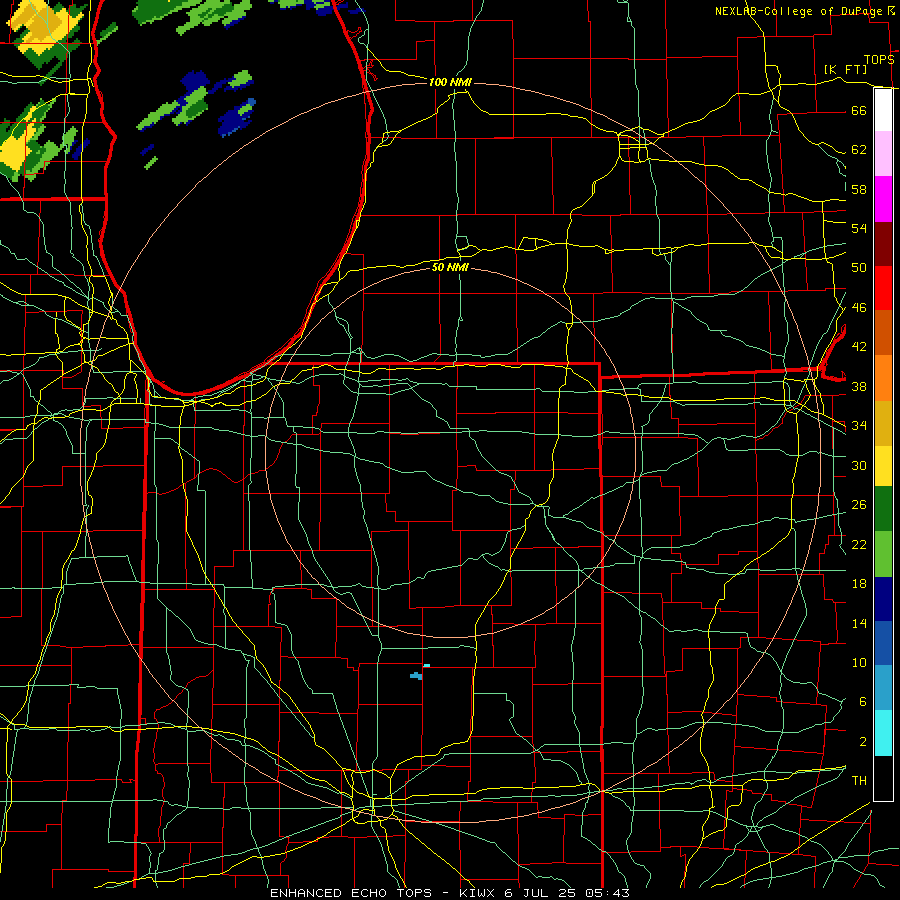The width and height of the screenshot is (900, 900).
Task: Click the dark orange 42 kft legend swatch
Action: [x=883, y=332]
